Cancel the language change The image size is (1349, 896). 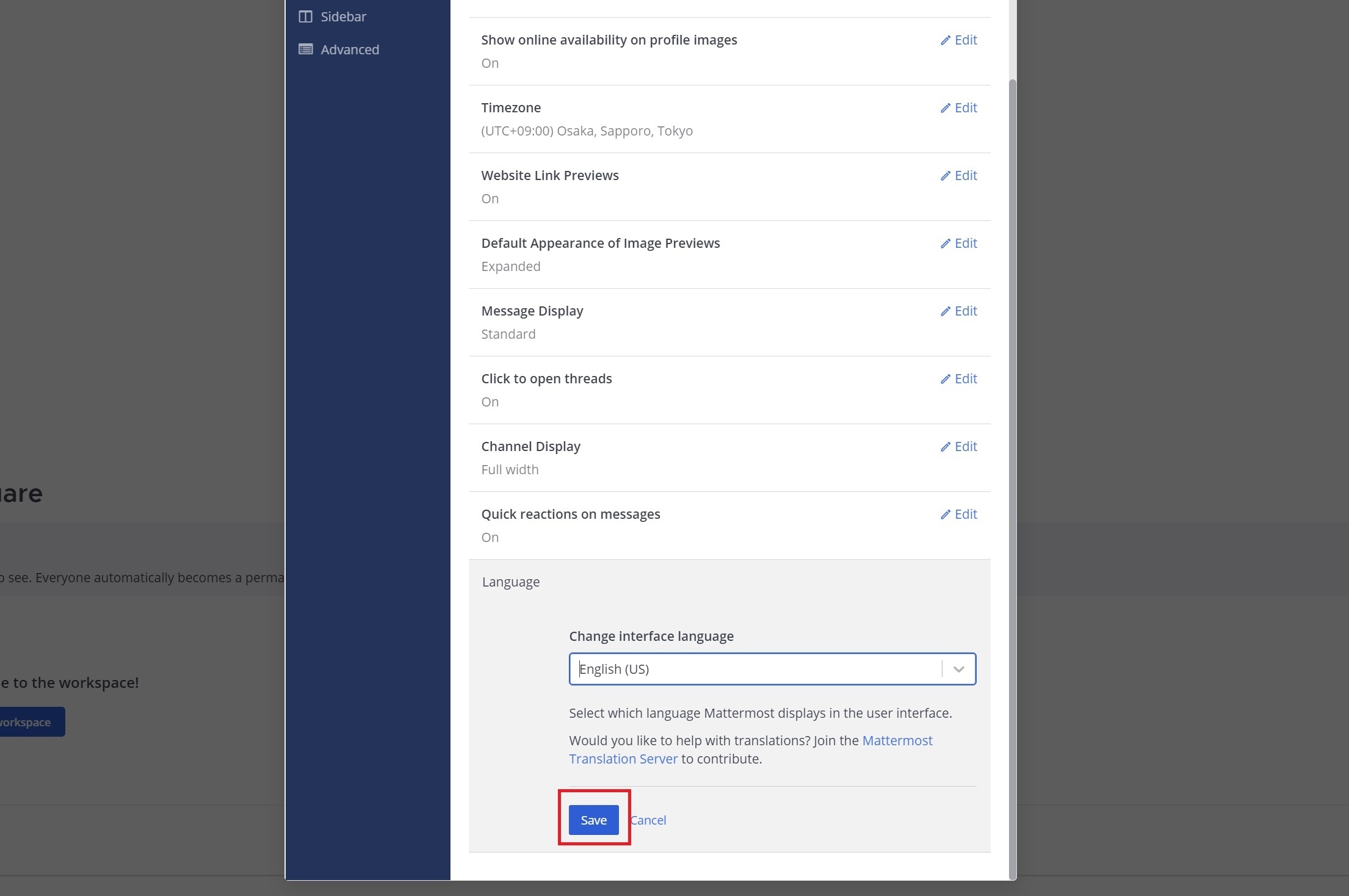(648, 820)
